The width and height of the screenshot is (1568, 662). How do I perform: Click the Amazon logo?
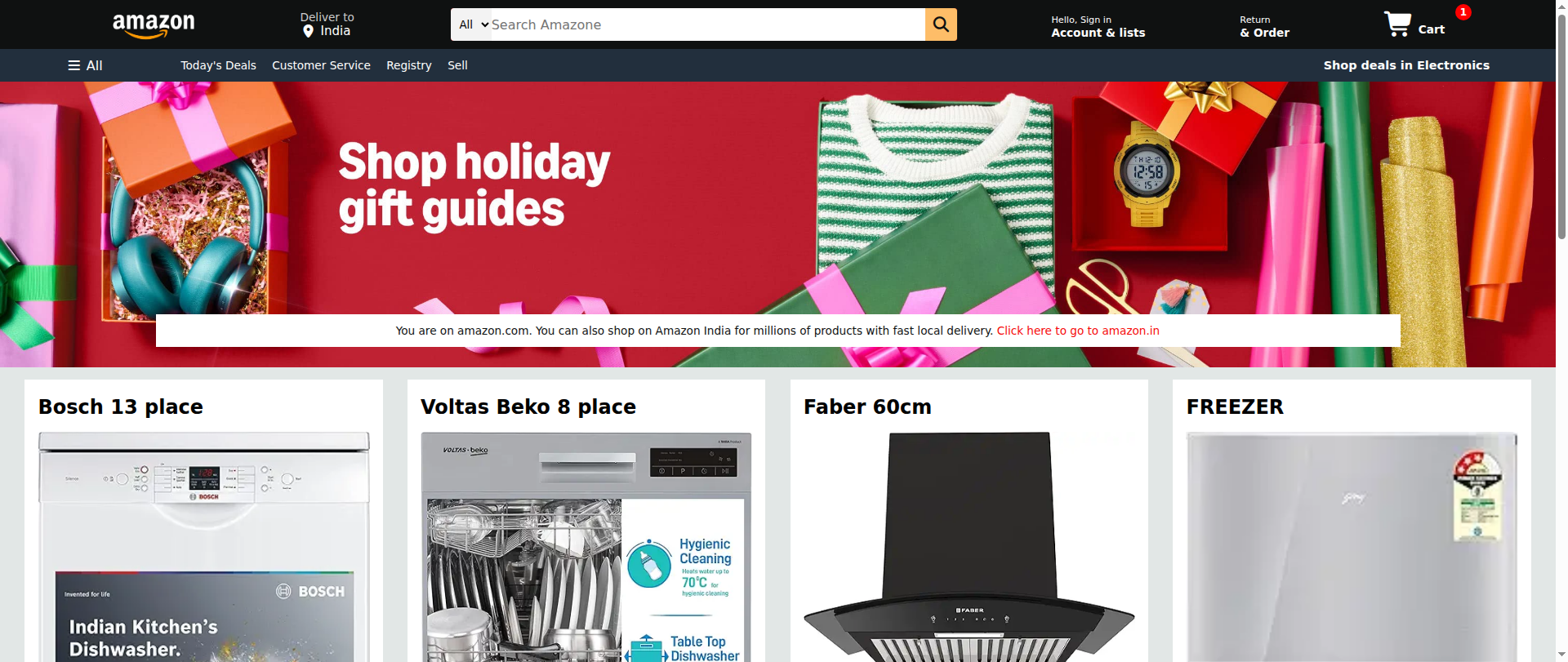point(154,25)
